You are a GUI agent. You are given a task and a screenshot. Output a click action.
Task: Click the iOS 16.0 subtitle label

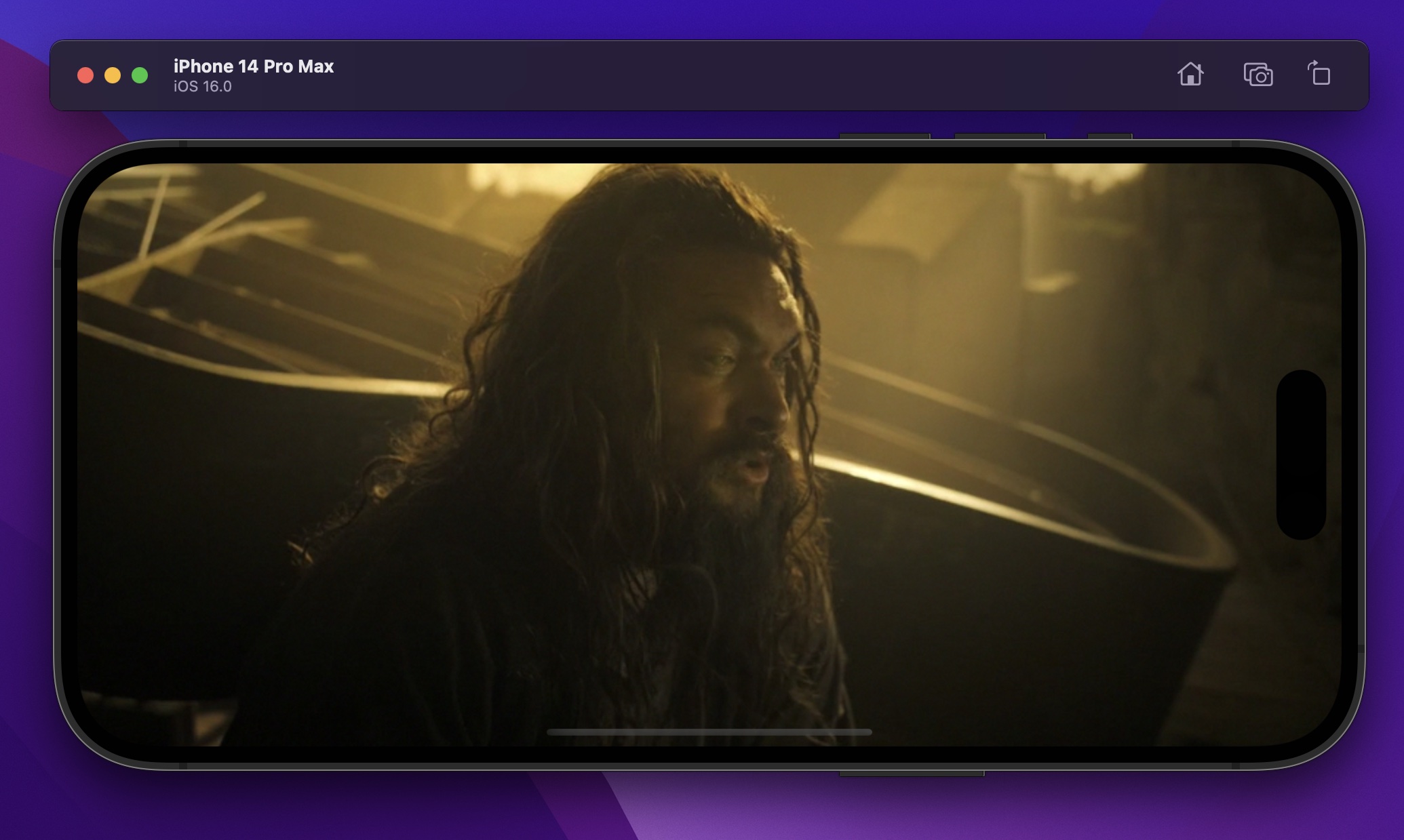[202, 87]
